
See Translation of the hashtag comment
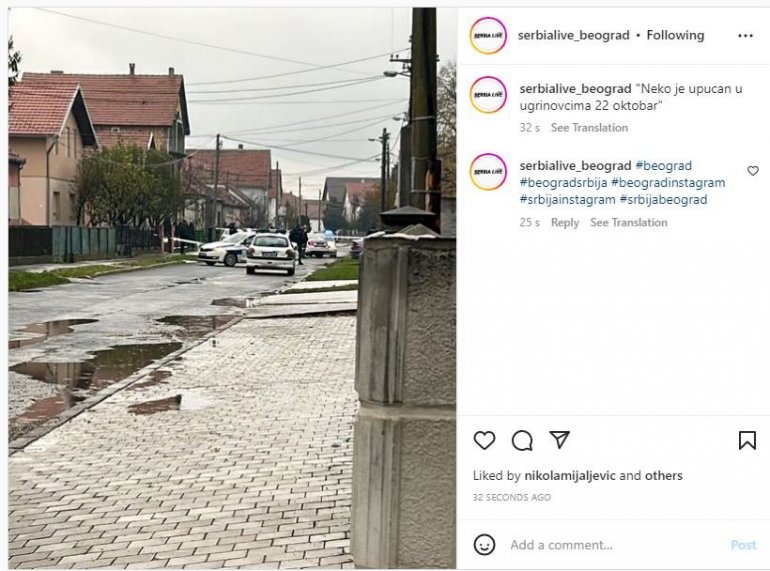point(629,222)
